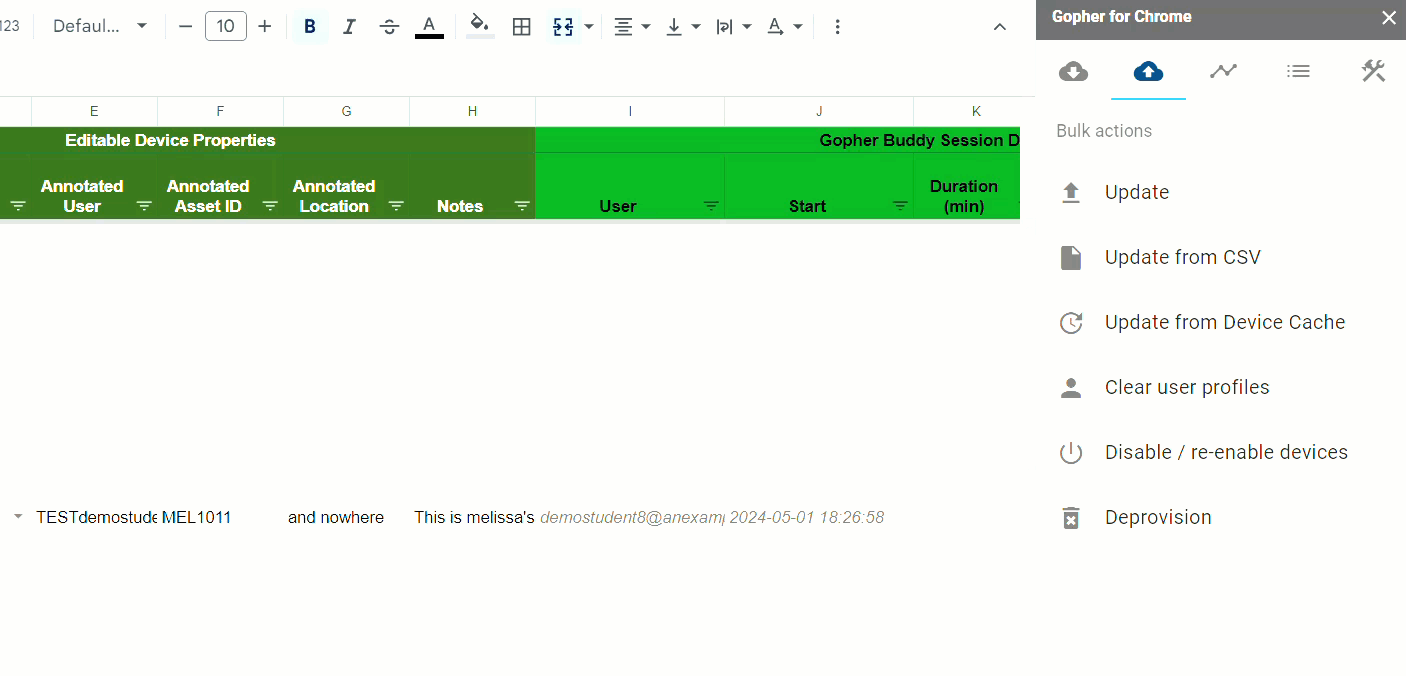The width and height of the screenshot is (1406, 676).
Task: Decrease font size with minus button
Action: tap(185, 26)
